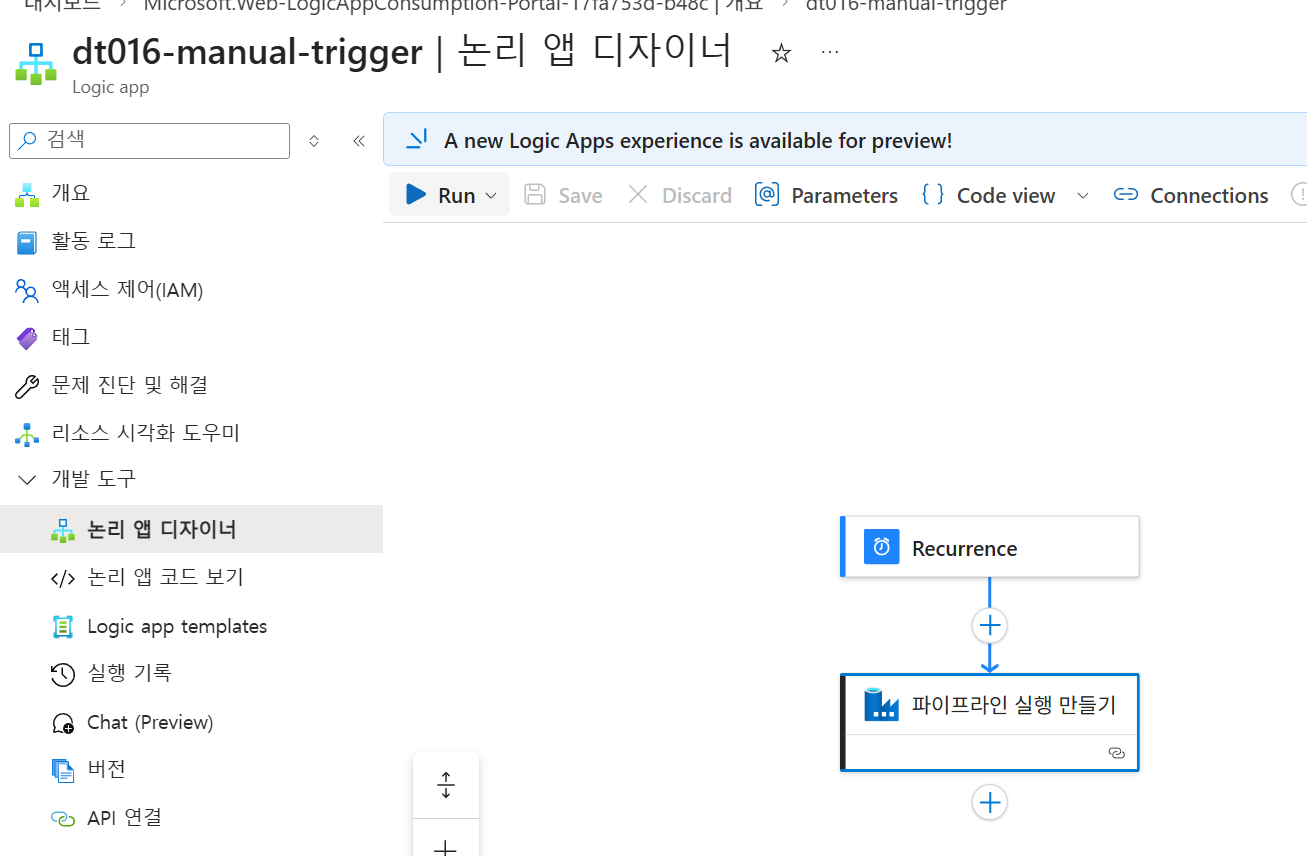
Task: Click the Logic app templates icon
Action: tap(63, 627)
